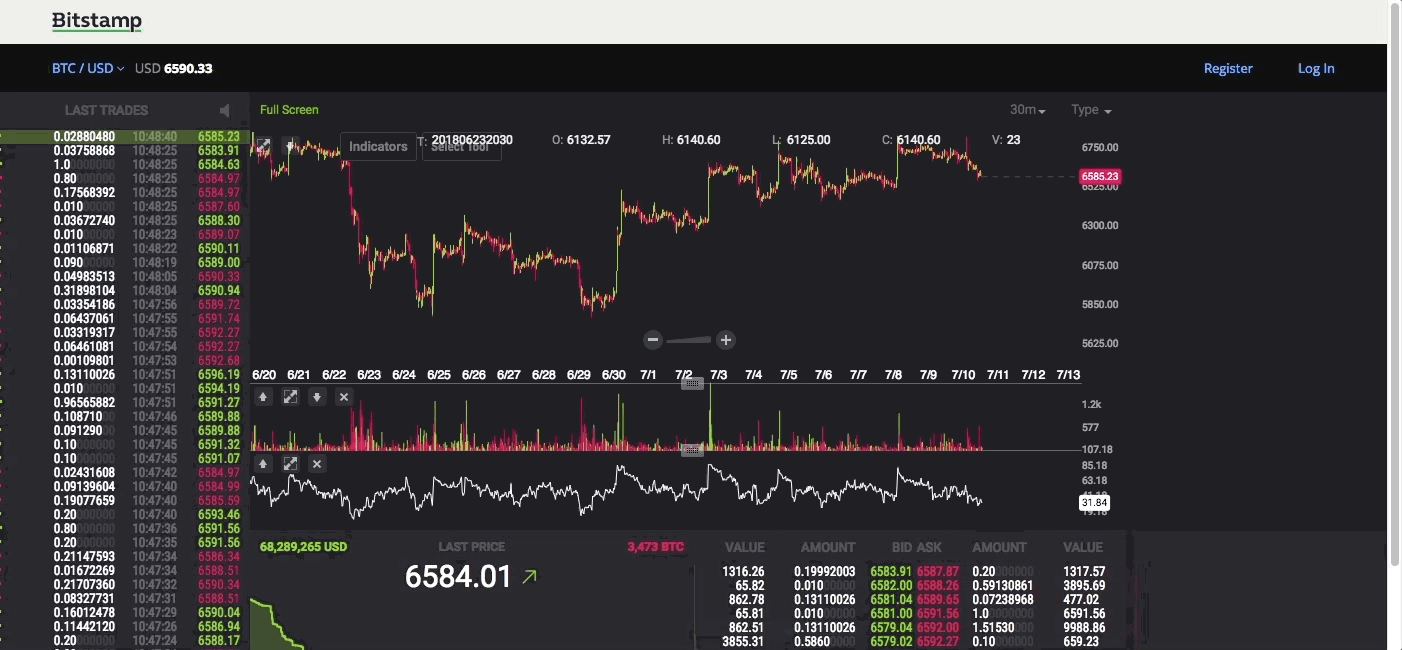Move volume pane down

[x=317, y=397]
